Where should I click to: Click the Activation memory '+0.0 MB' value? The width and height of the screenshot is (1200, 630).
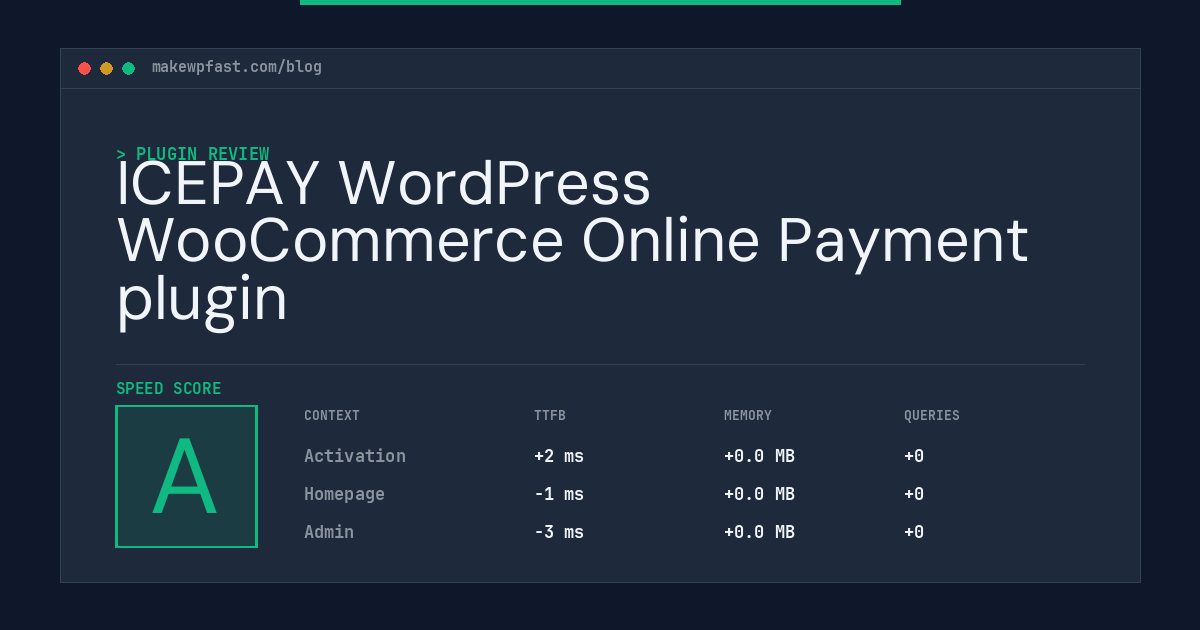click(759, 456)
